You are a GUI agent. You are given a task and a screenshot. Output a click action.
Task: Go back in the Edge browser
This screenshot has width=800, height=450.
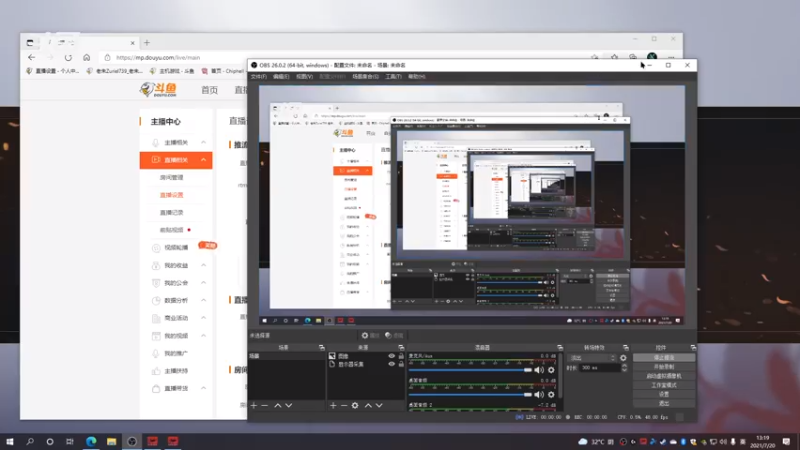pyautogui.click(x=32, y=57)
